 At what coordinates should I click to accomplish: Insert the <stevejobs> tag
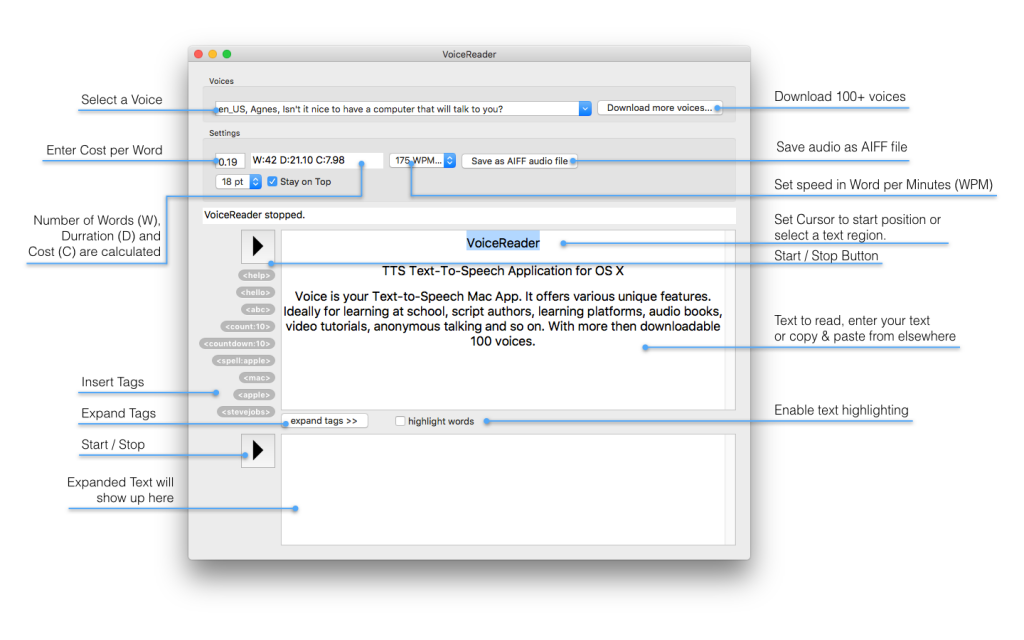(x=246, y=411)
